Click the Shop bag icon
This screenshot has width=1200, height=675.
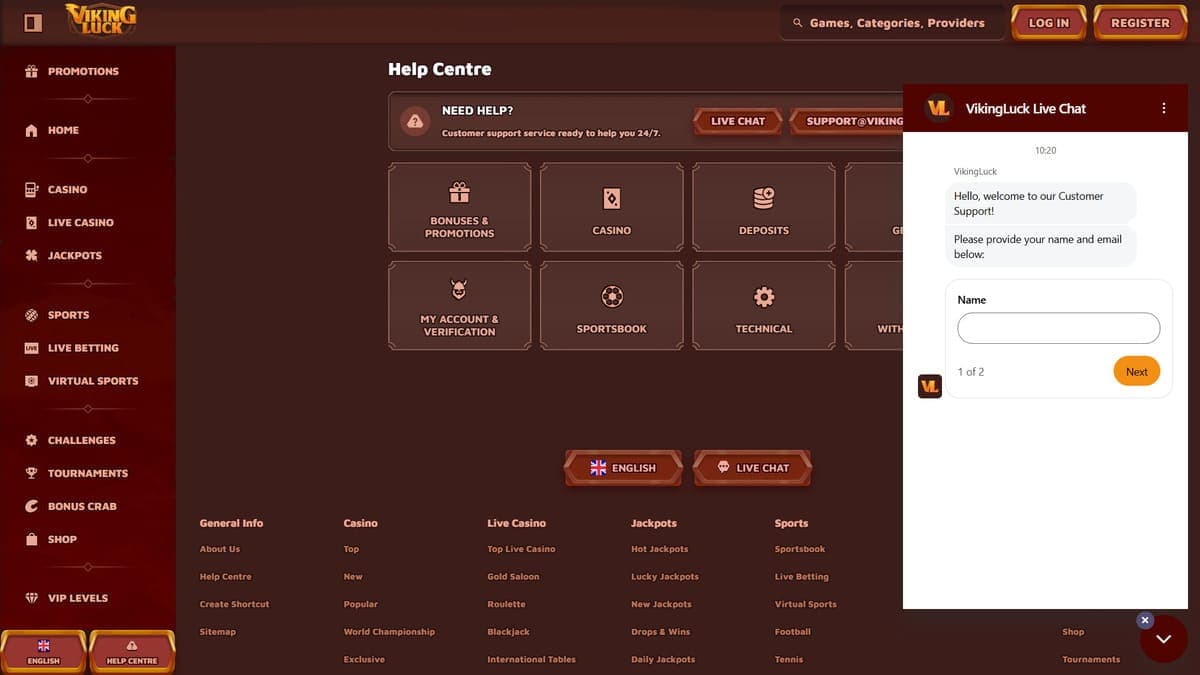pyautogui.click(x=31, y=539)
